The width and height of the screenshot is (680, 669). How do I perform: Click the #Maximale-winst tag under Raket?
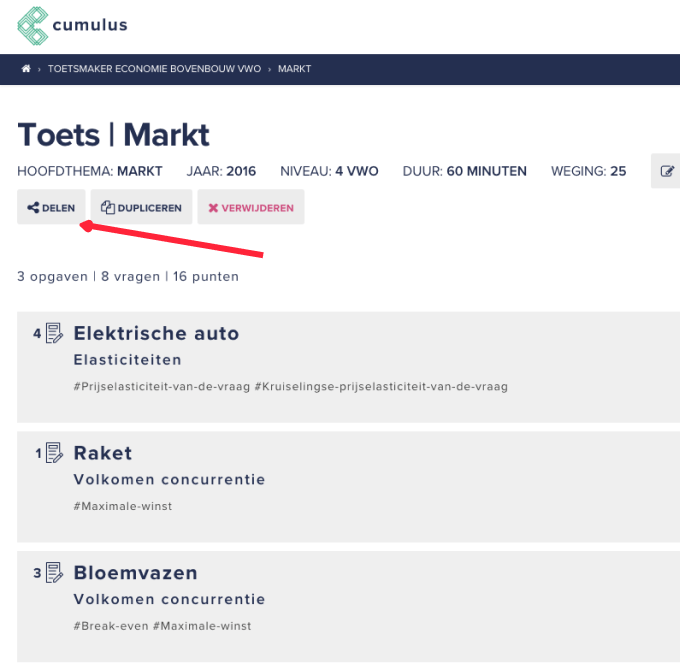(x=123, y=506)
